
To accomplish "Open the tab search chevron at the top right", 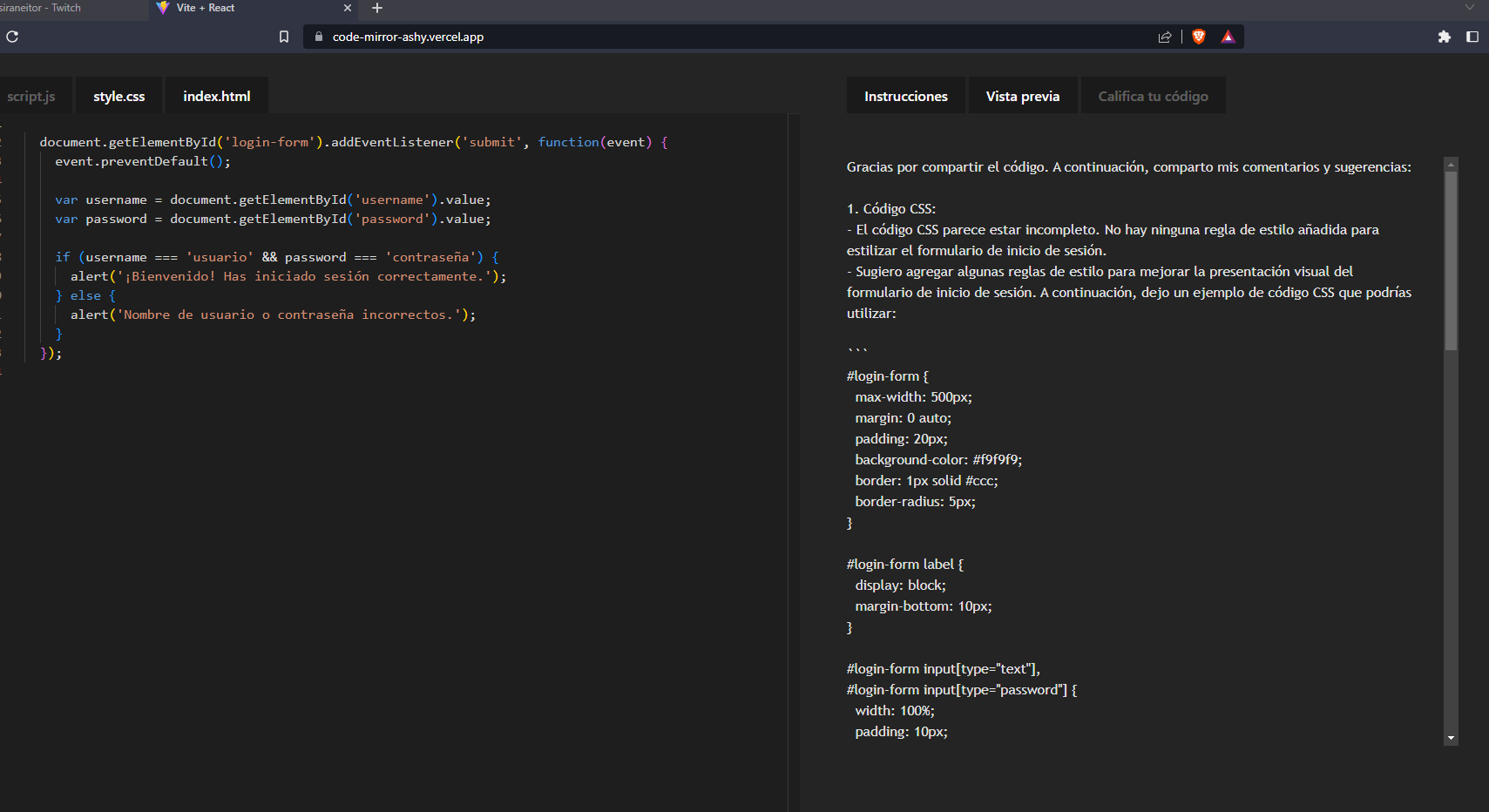I will (x=1470, y=7).
